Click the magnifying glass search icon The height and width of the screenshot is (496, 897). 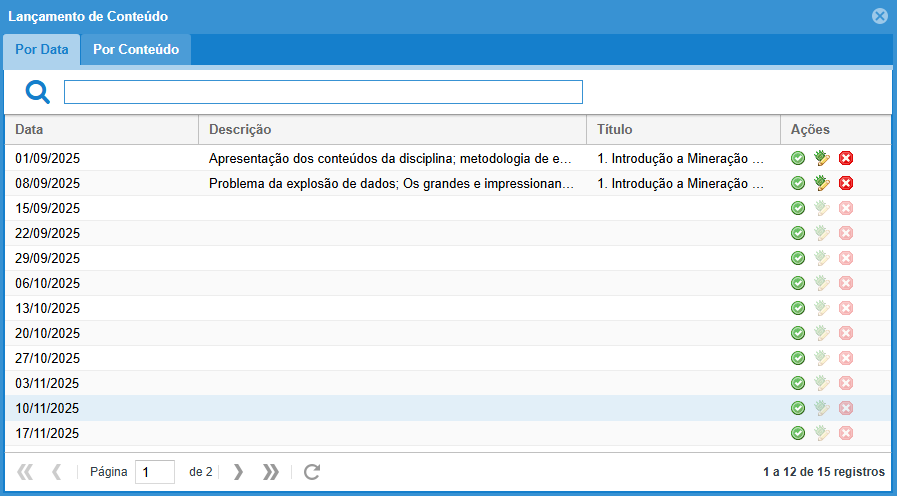tap(38, 93)
